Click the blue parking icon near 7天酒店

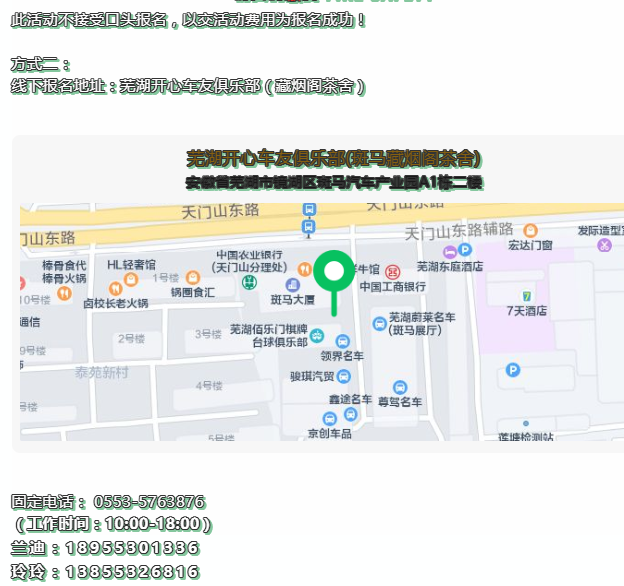[x=513, y=370]
